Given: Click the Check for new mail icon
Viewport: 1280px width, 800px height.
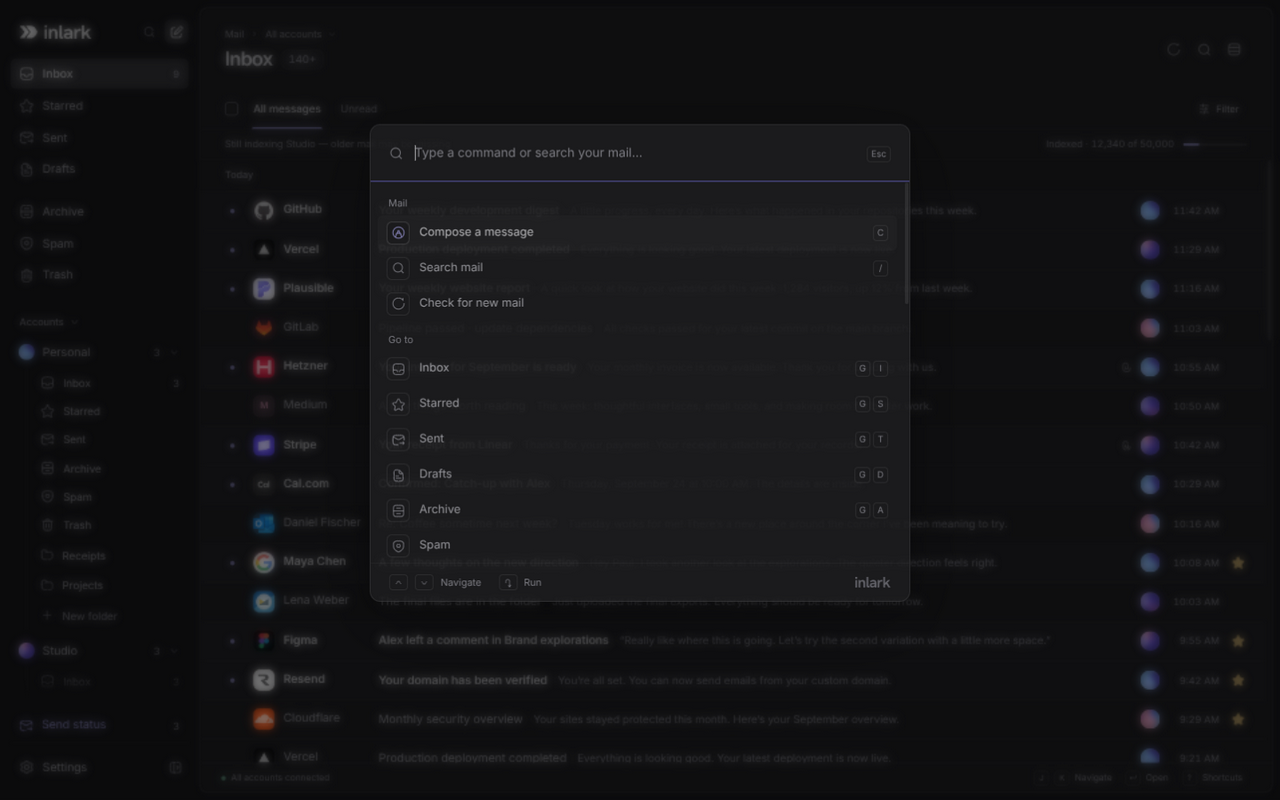Looking at the screenshot, I should [398, 303].
